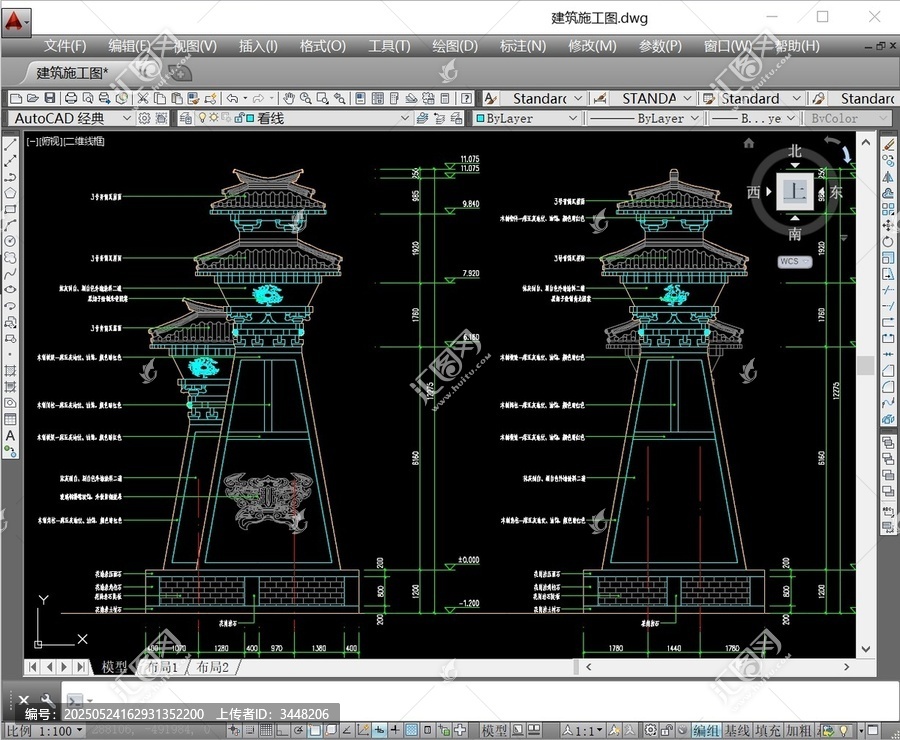Toggle grid display in status bar
The width and height of the screenshot is (900, 740).
click(x=266, y=730)
